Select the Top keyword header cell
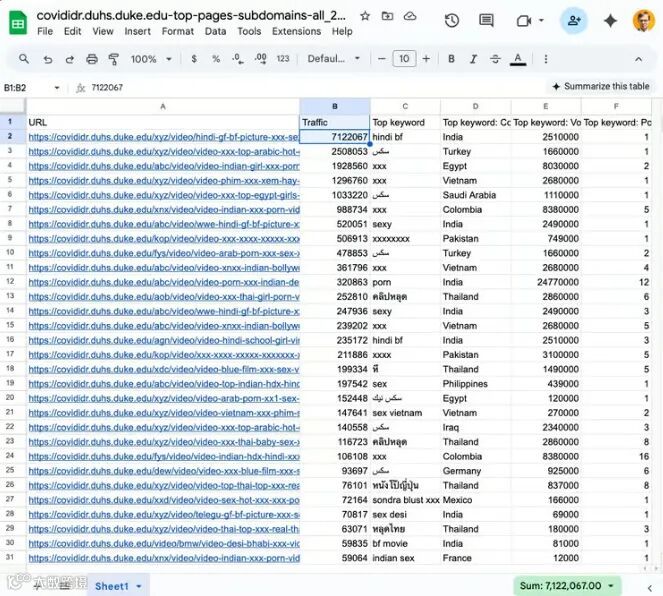This screenshot has height=596, width=663. pos(405,123)
